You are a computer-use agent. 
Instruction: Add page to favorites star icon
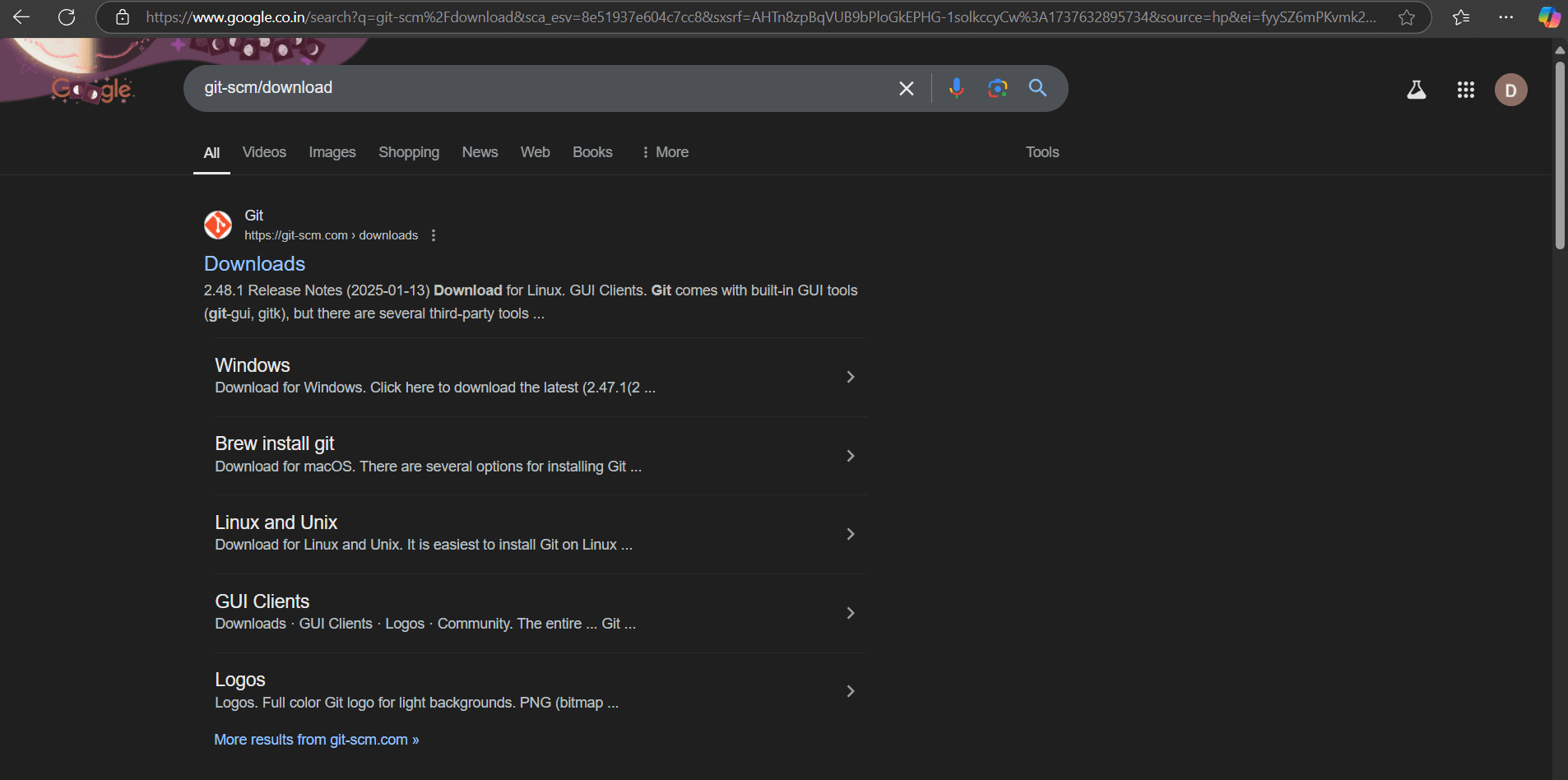(x=1407, y=17)
